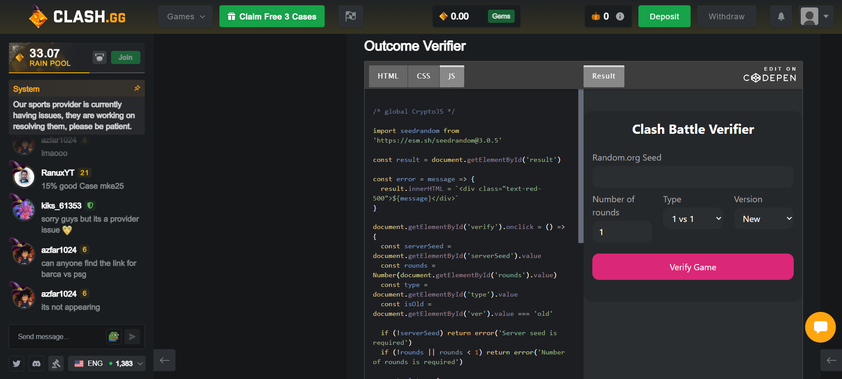Select the JS tab
Viewport: 842px width, 379px height.
click(x=452, y=76)
